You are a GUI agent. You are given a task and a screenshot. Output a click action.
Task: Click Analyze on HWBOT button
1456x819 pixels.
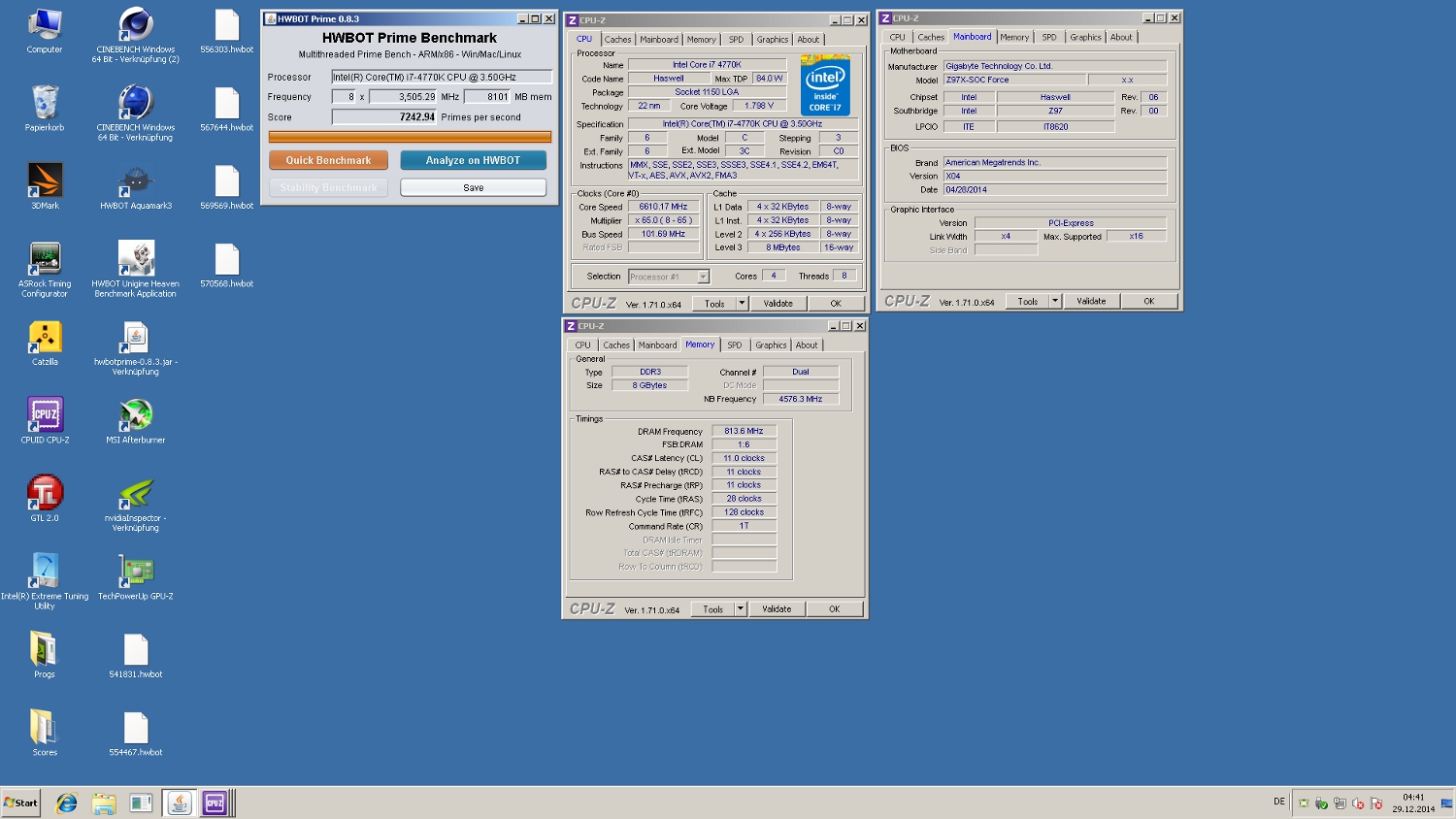click(x=473, y=160)
